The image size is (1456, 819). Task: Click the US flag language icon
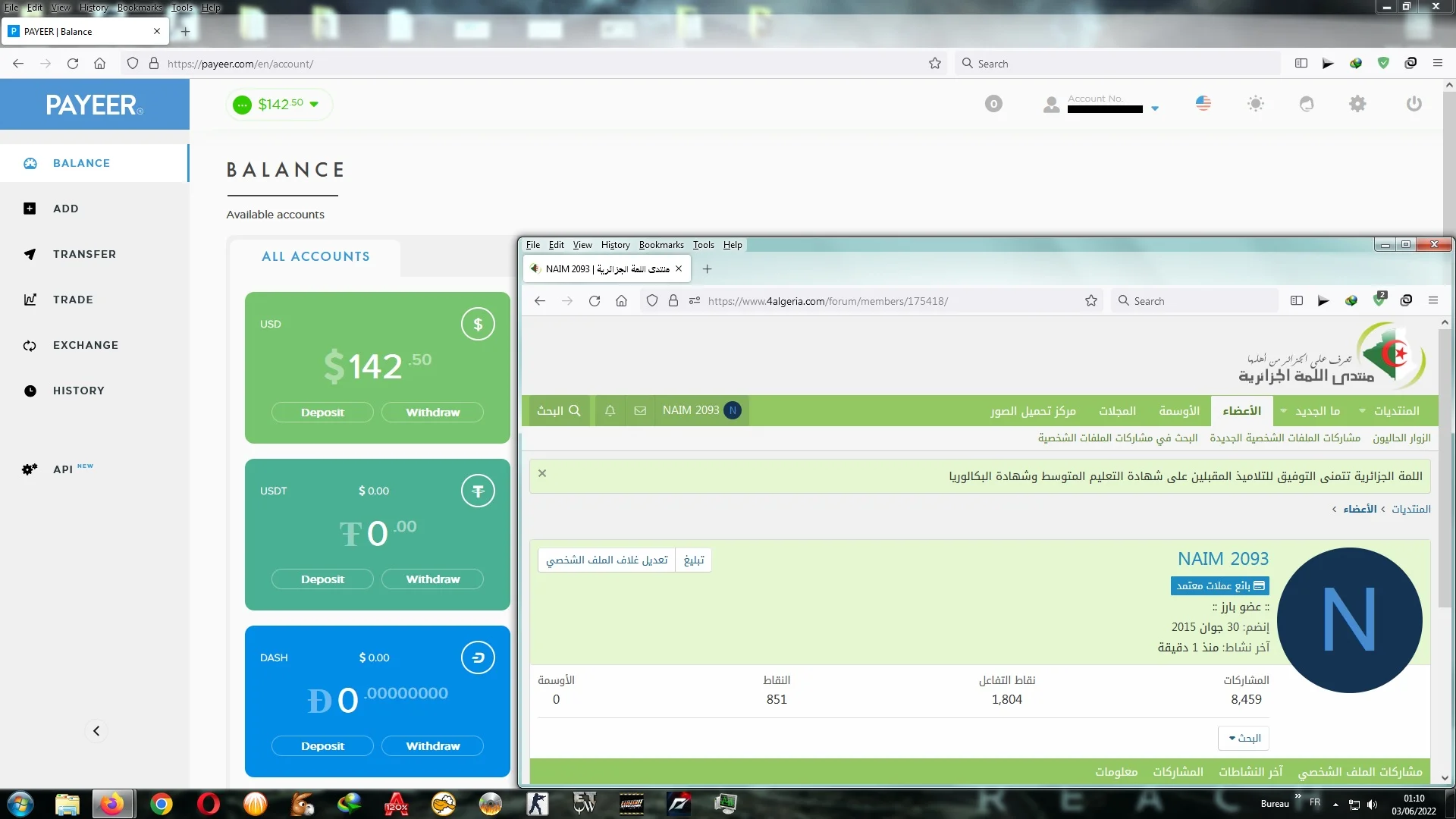click(x=1203, y=103)
